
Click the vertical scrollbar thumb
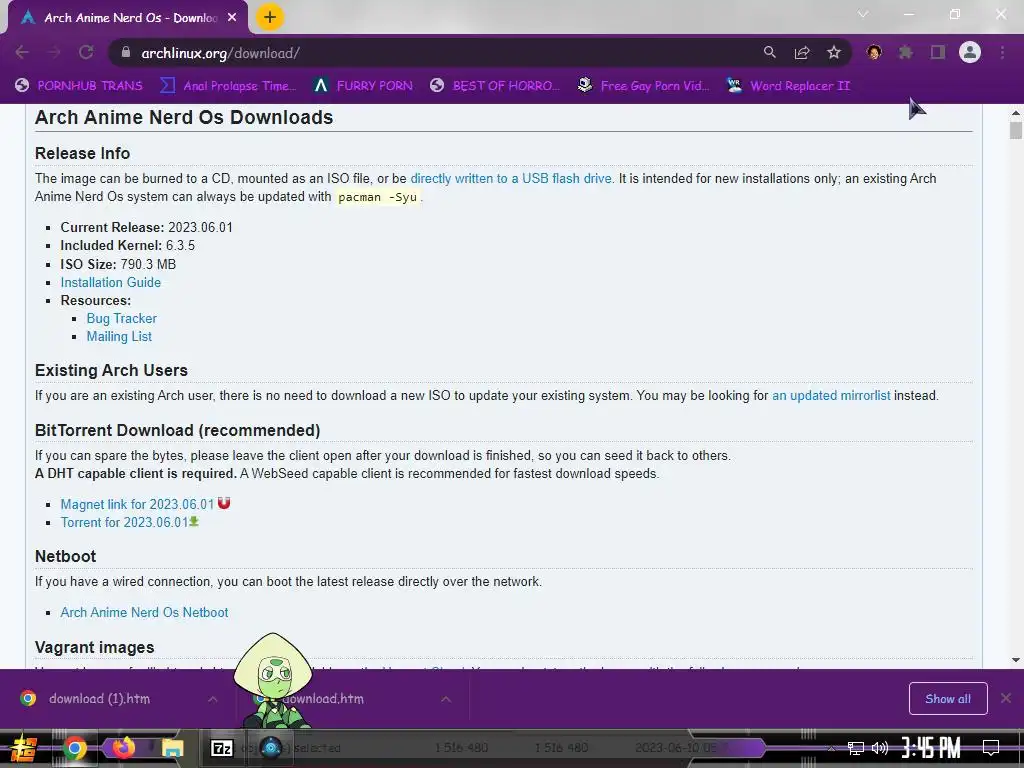tap(1016, 130)
